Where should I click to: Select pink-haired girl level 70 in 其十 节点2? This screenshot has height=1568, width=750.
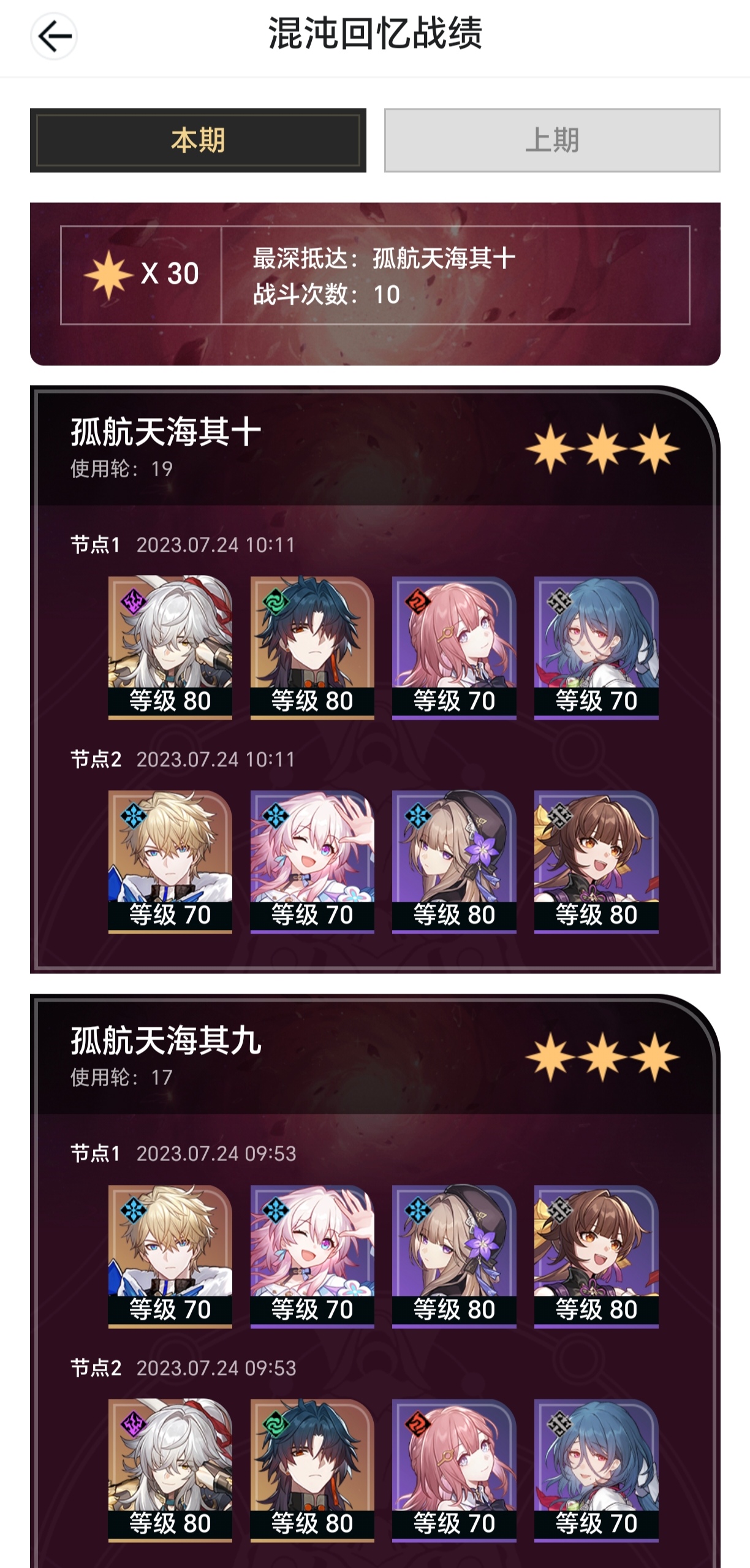[x=312, y=861]
